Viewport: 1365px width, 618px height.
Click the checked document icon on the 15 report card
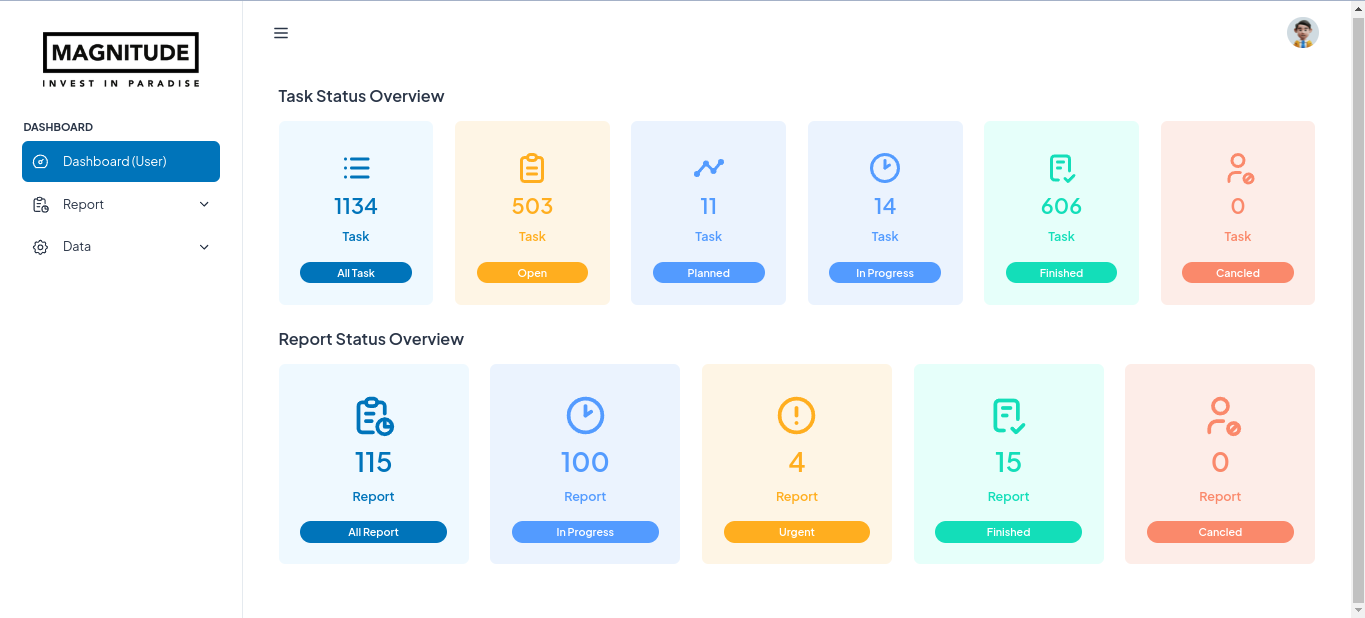tap(1008, 415)
